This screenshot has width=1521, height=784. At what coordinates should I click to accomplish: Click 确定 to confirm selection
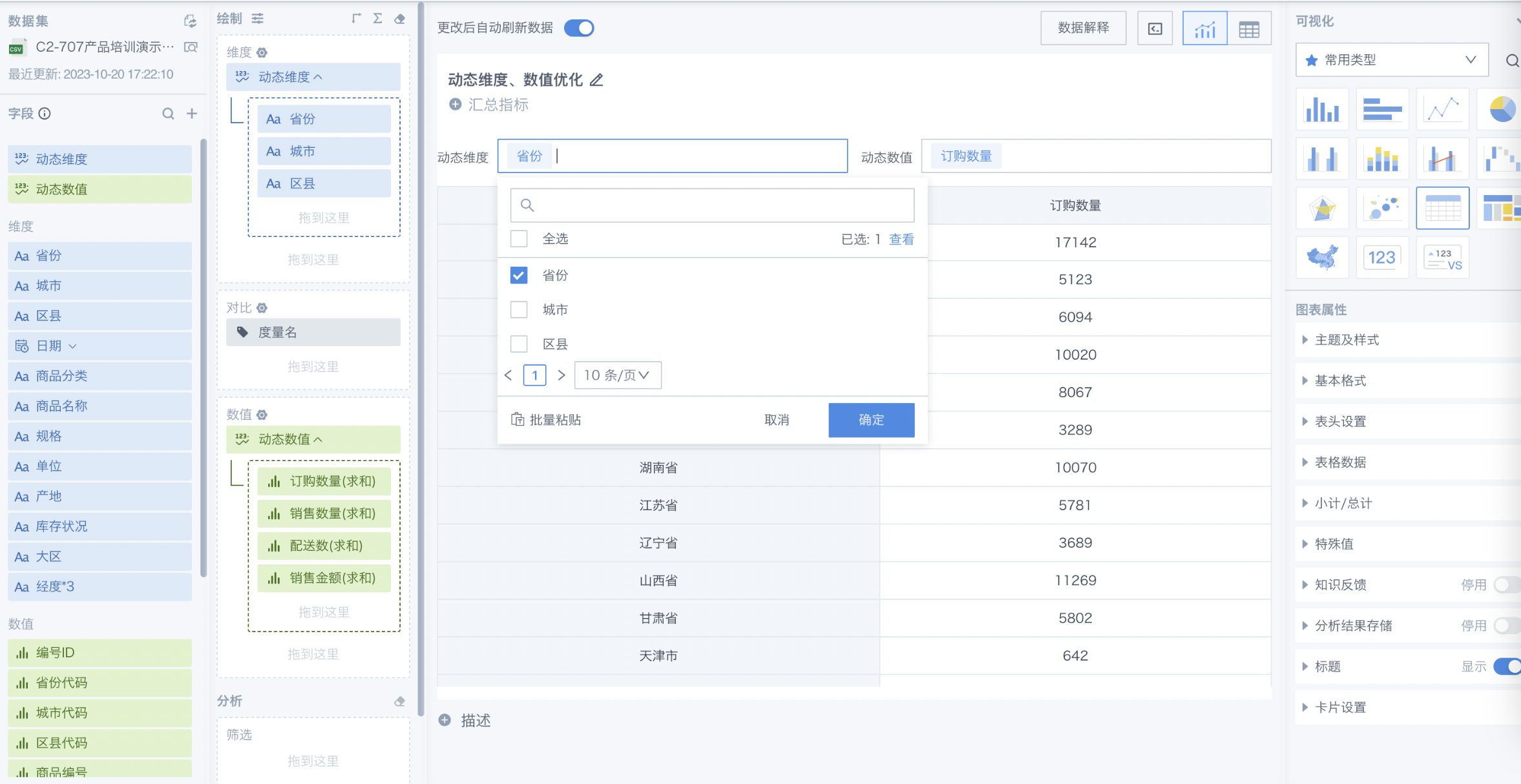click(871, 420)
